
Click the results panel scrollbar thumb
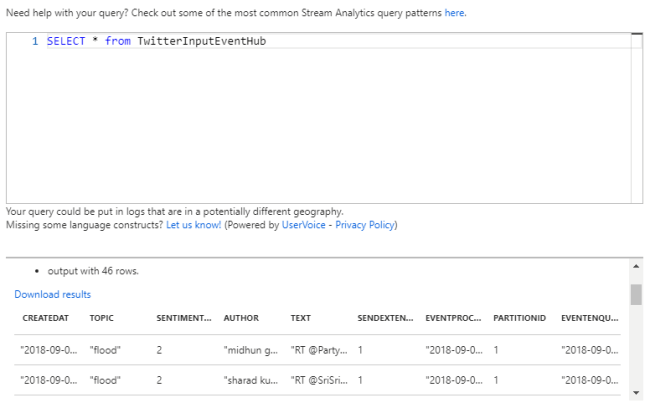point(636,293)
